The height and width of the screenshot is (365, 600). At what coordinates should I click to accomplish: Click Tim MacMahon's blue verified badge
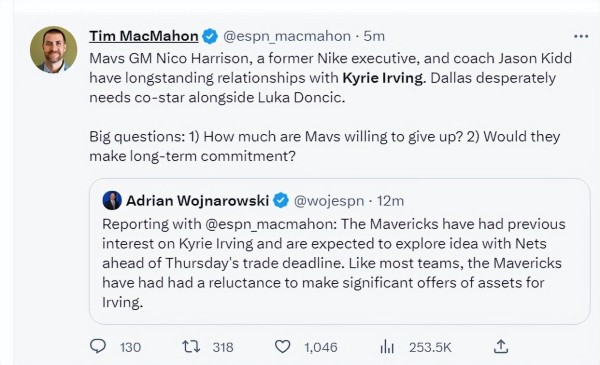210,36
